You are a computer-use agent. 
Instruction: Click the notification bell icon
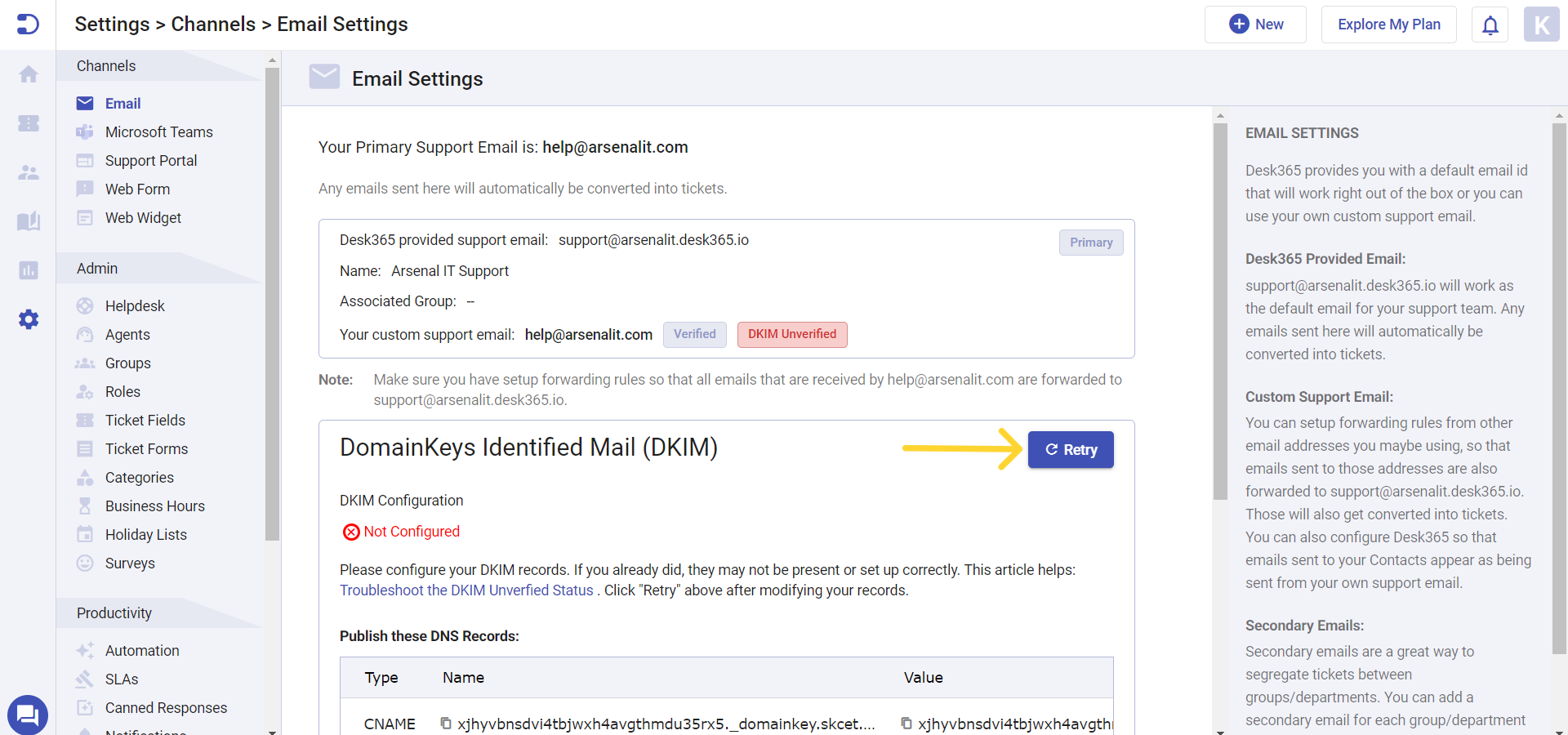point(1490,24)
